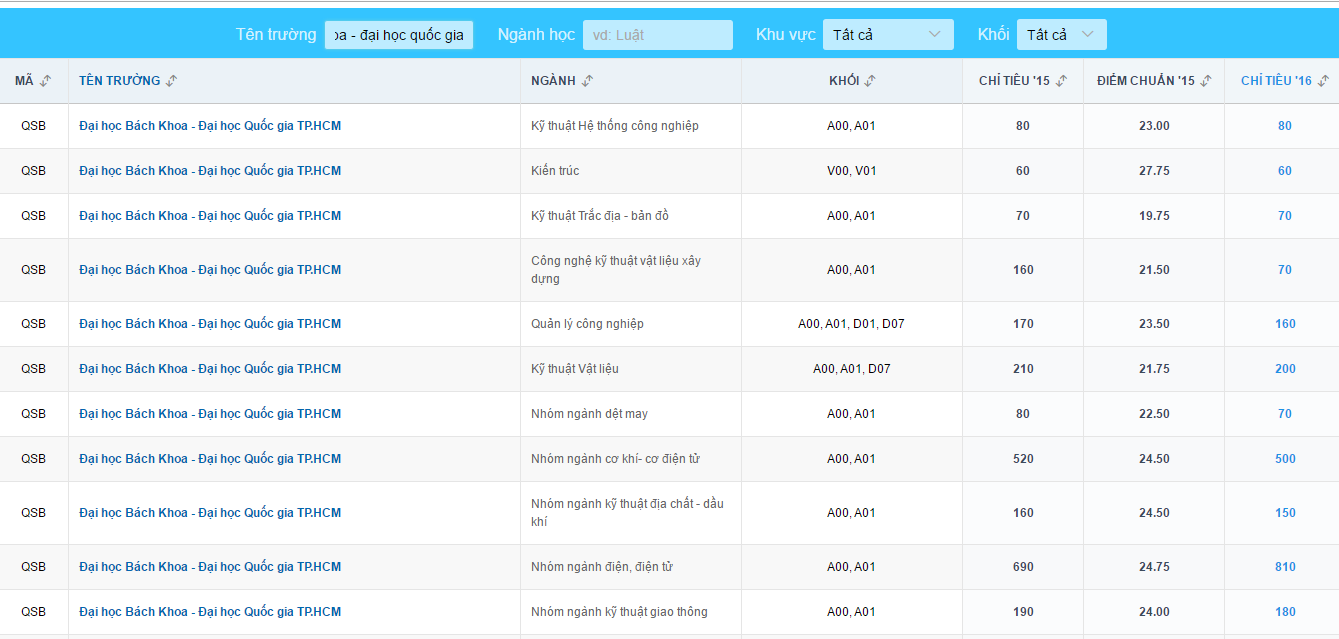
Task: Focus the Tên trường search field
Action: 398,35
